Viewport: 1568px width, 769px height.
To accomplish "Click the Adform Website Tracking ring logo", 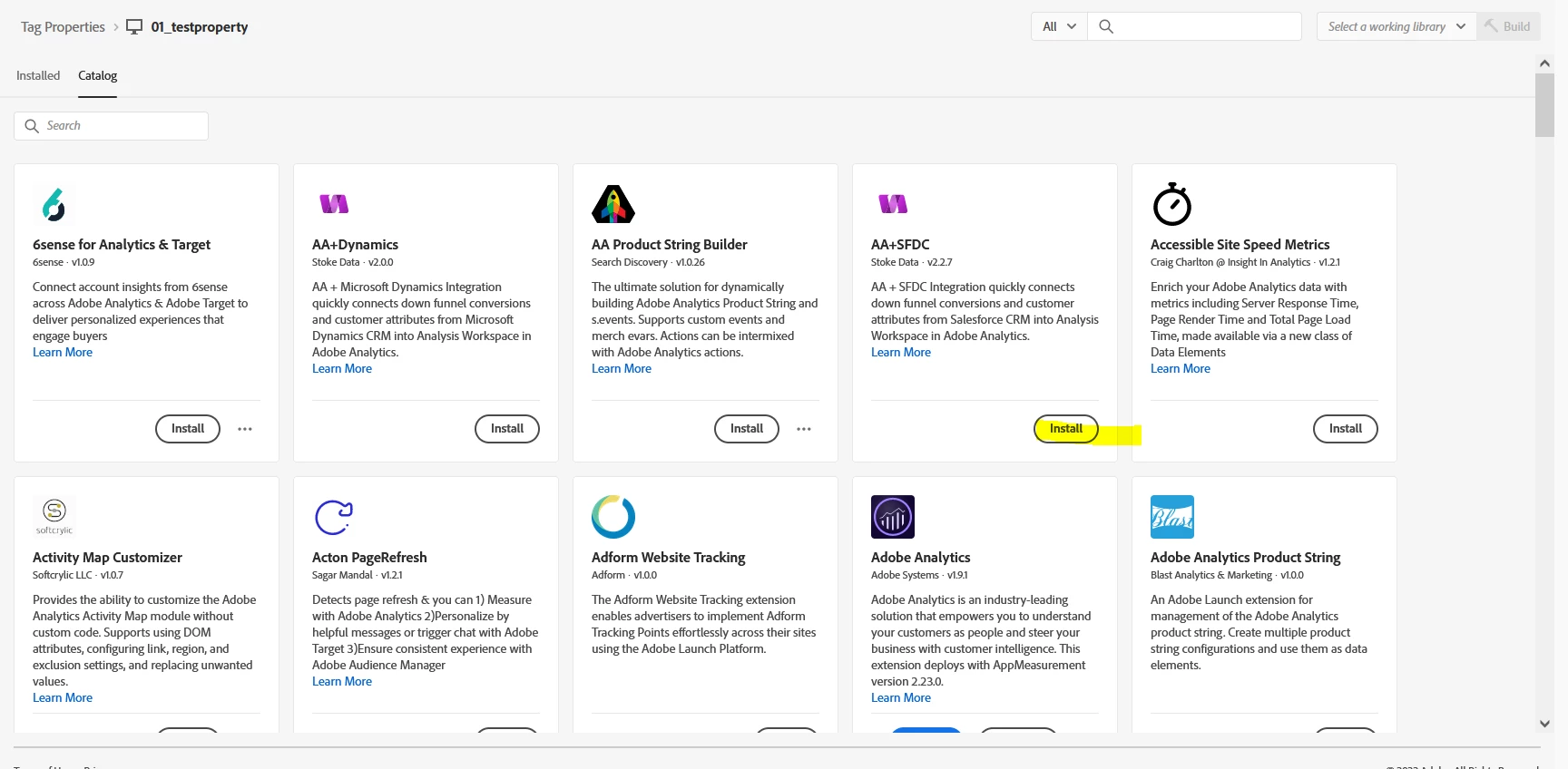I will coord(612,517).
